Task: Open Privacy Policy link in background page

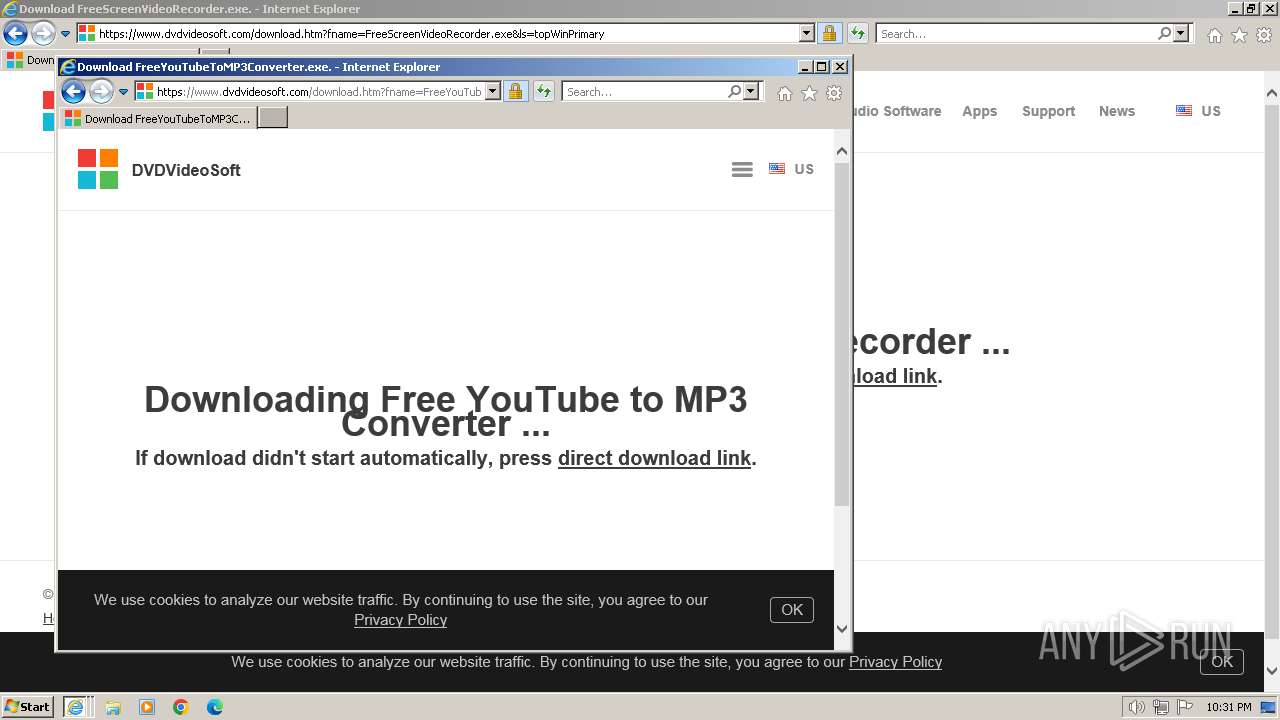Action: pyautogui.click(x=895, y=662)
